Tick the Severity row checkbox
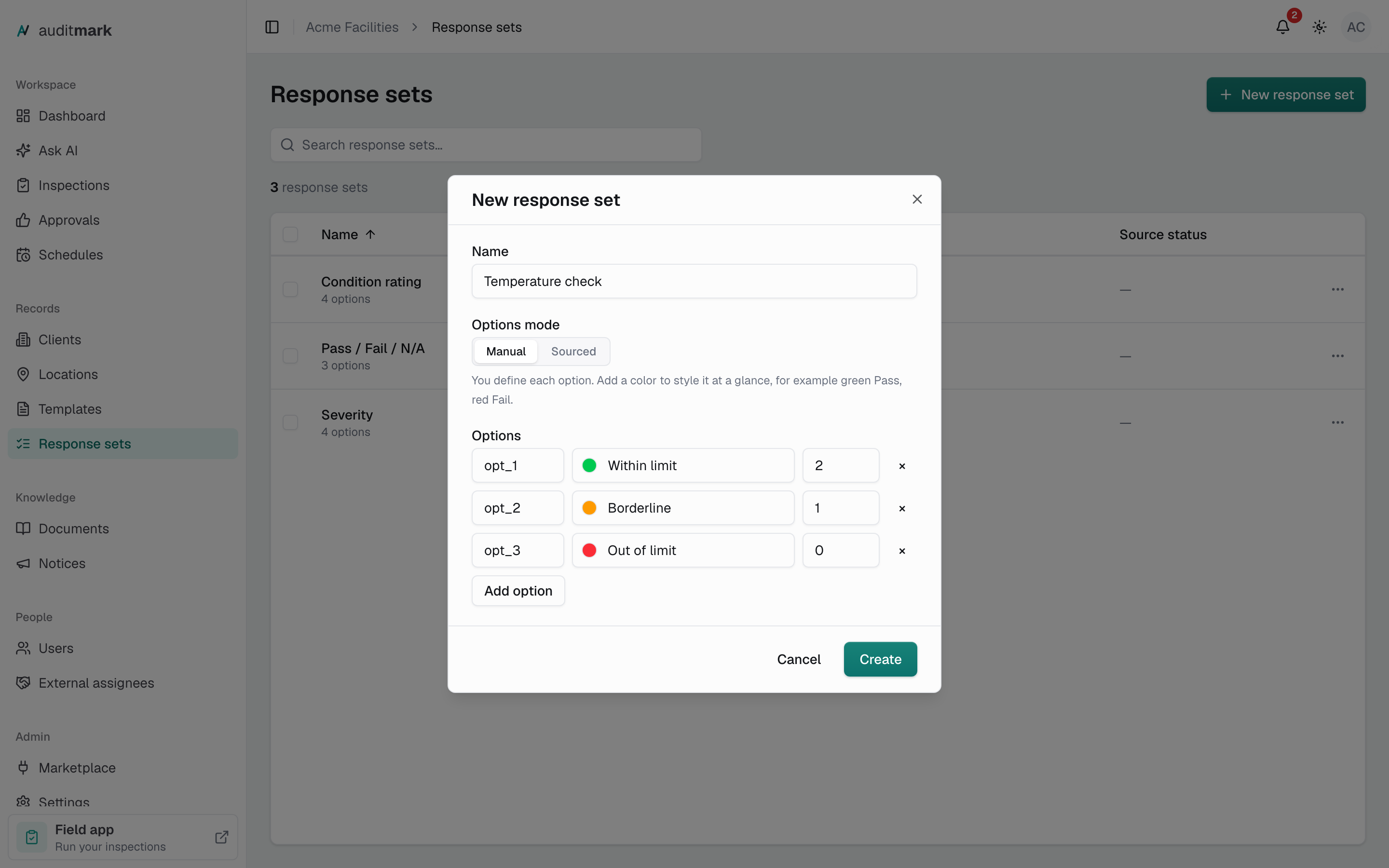 290,422
